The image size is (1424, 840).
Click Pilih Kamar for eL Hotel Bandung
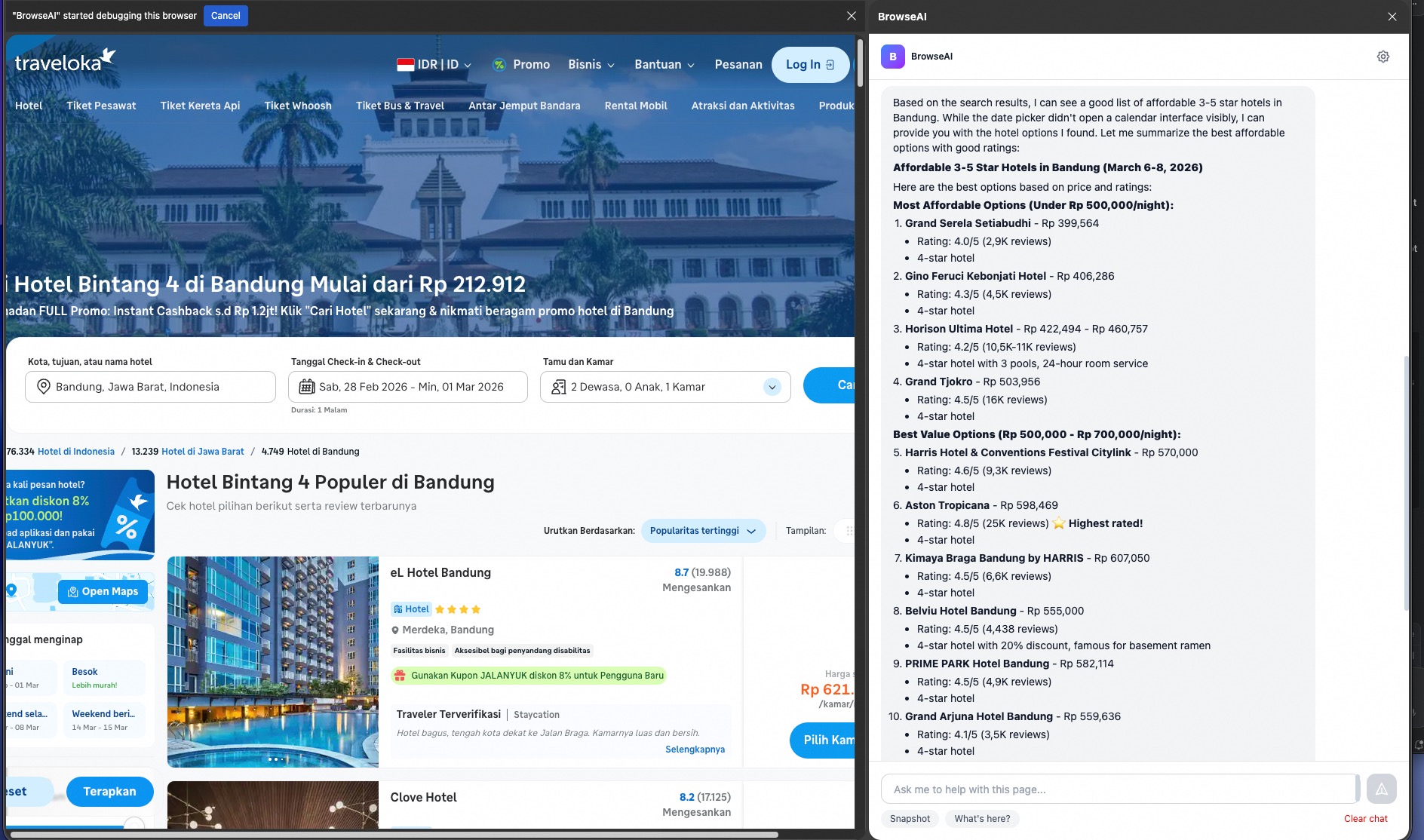823,740
